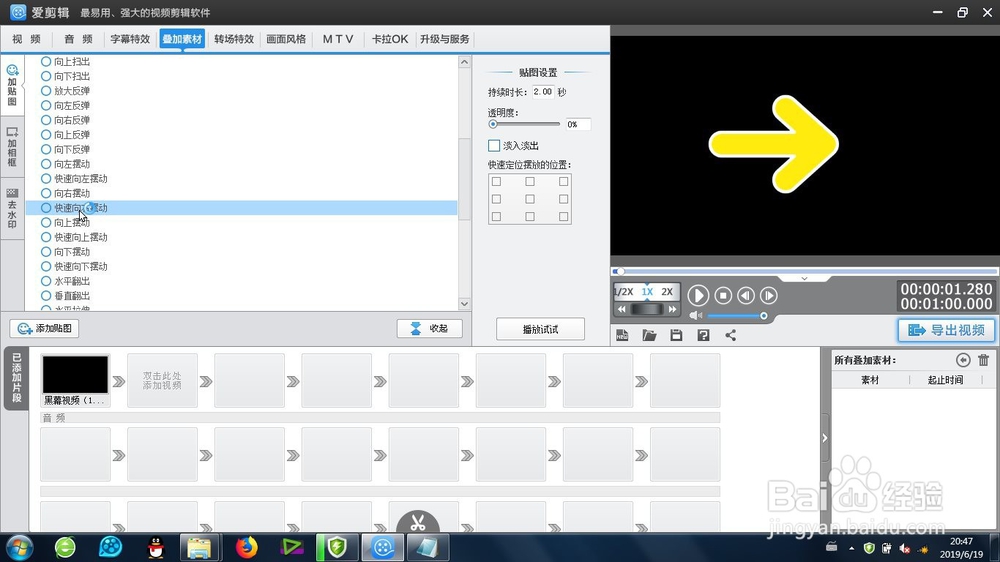This screenshot has height=562, width=1000.
Task: Click the 添加贴图 button
Action: (x=45, y=329)
